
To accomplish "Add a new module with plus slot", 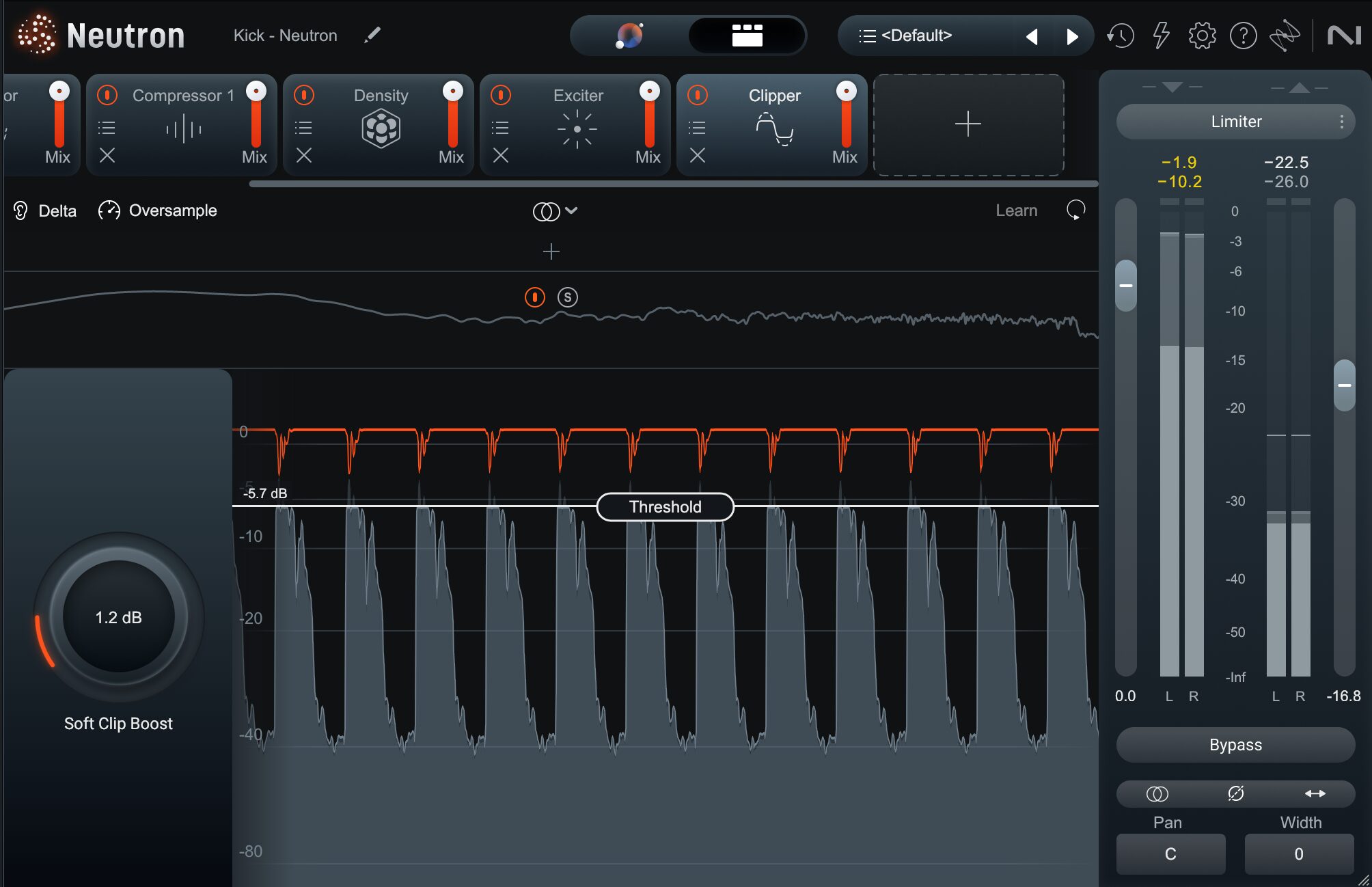I will click(x=968, y=124).
